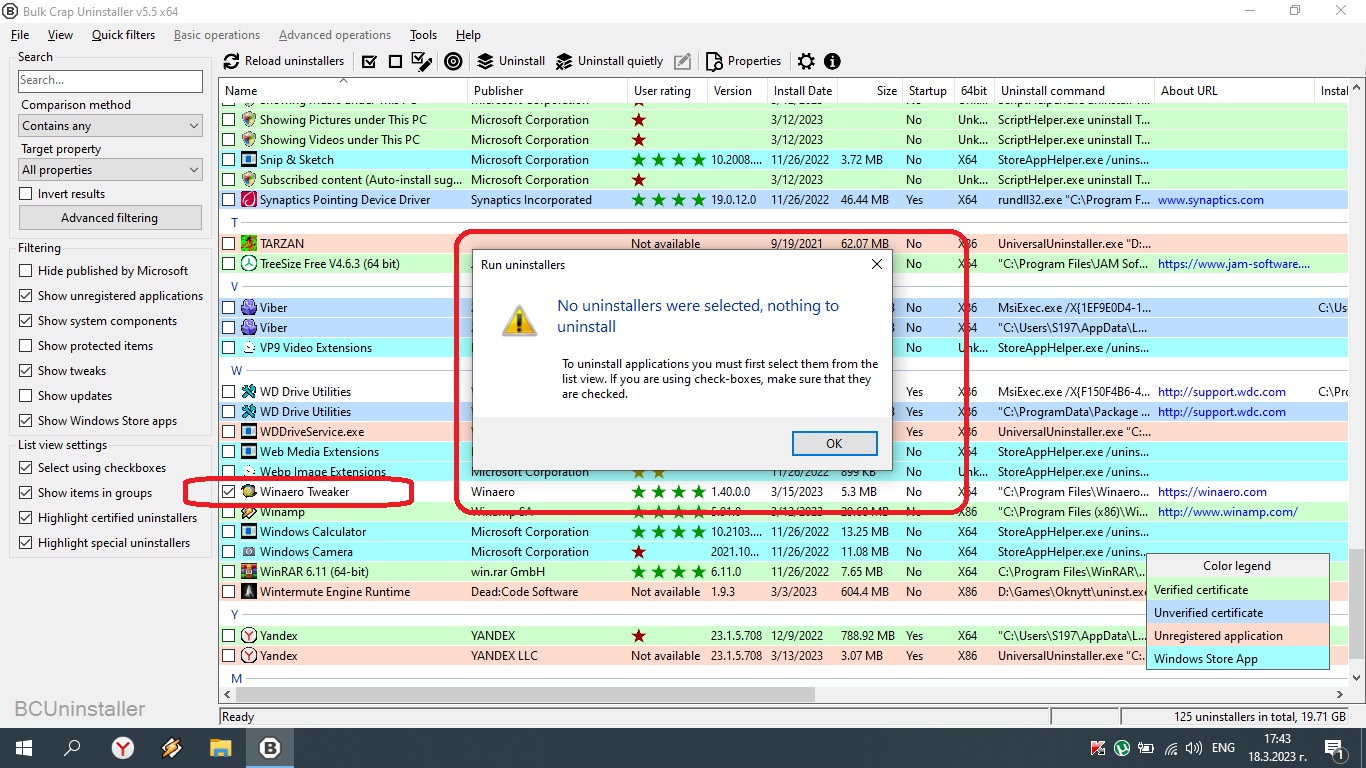
Task: Tick the checkbox beside TARZAN
Action: [x=229, y=244]
